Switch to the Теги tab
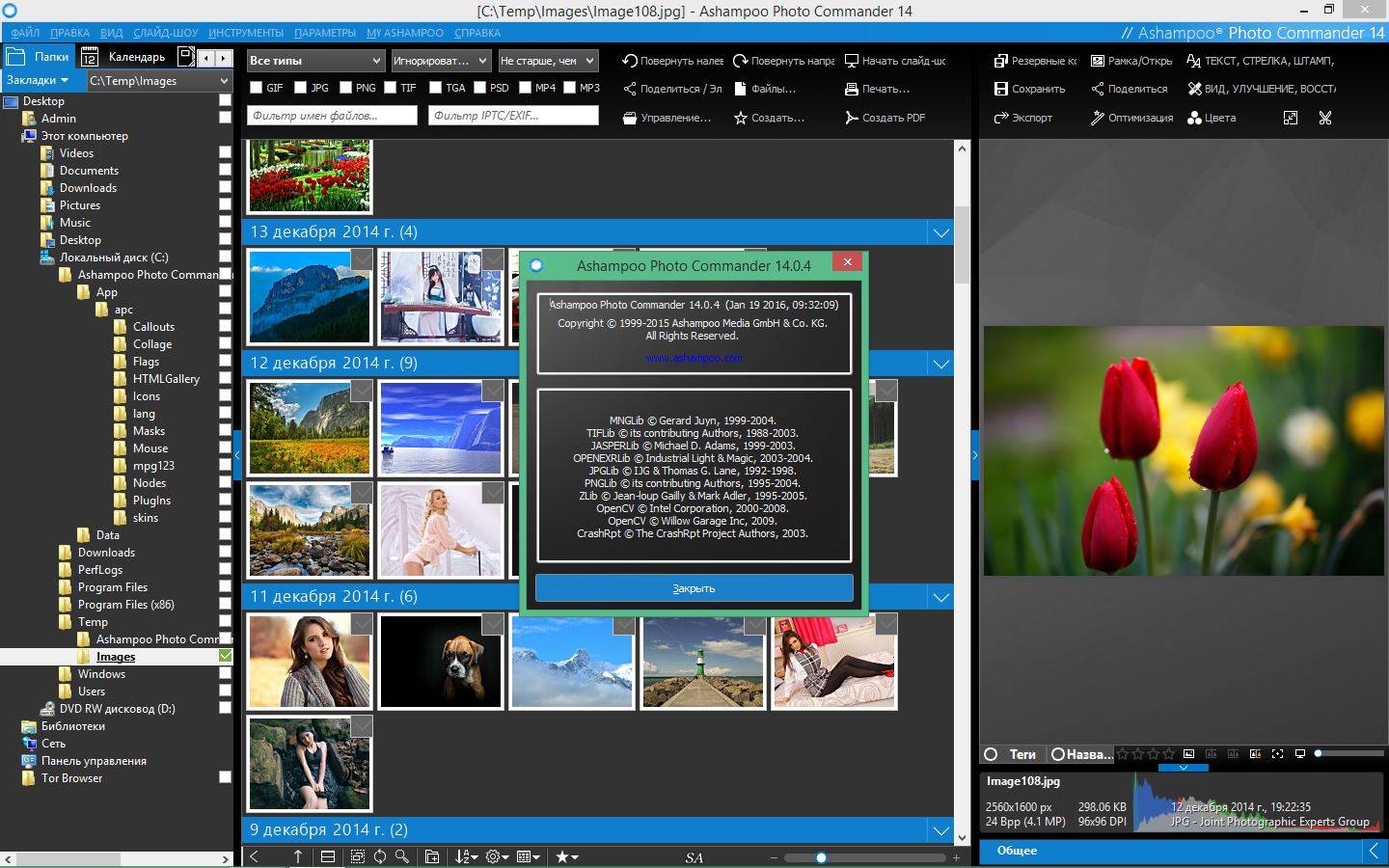The width and height of the screenshot is (1389, 868). tap(1014, 754)
